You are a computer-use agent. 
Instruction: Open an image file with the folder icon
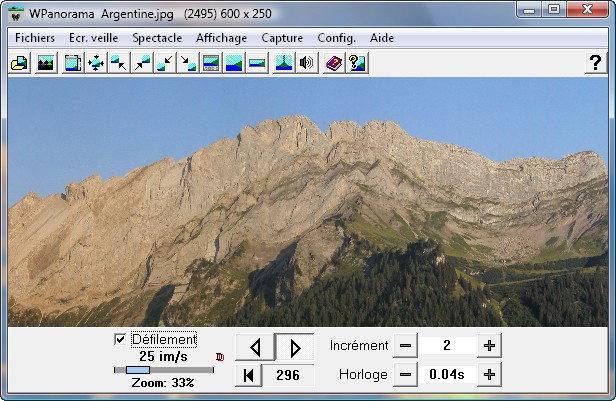[x=20, y=63]
